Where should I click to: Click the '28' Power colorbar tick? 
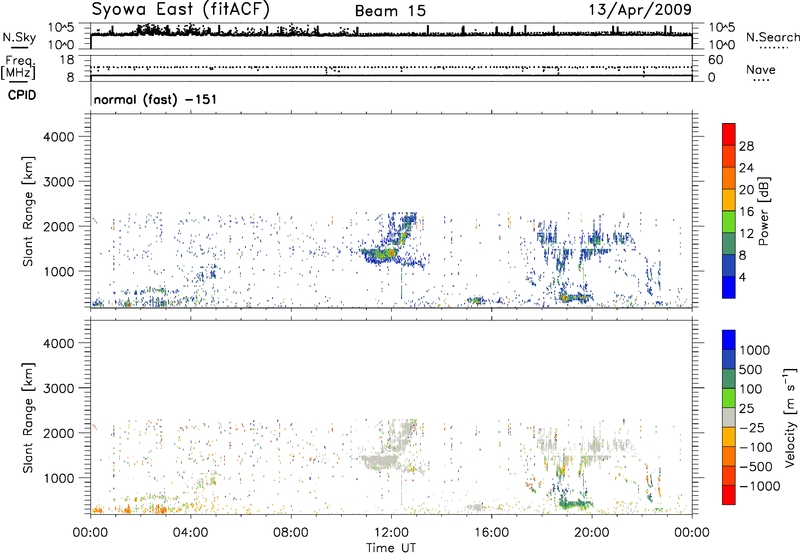click(x=746, y=146)
